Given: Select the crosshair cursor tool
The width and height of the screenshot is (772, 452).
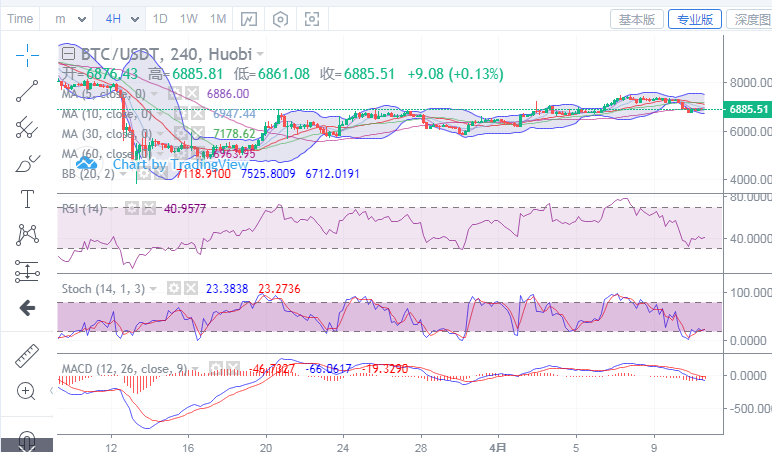Looking at the screenshot, I should [x=27, y=55].
